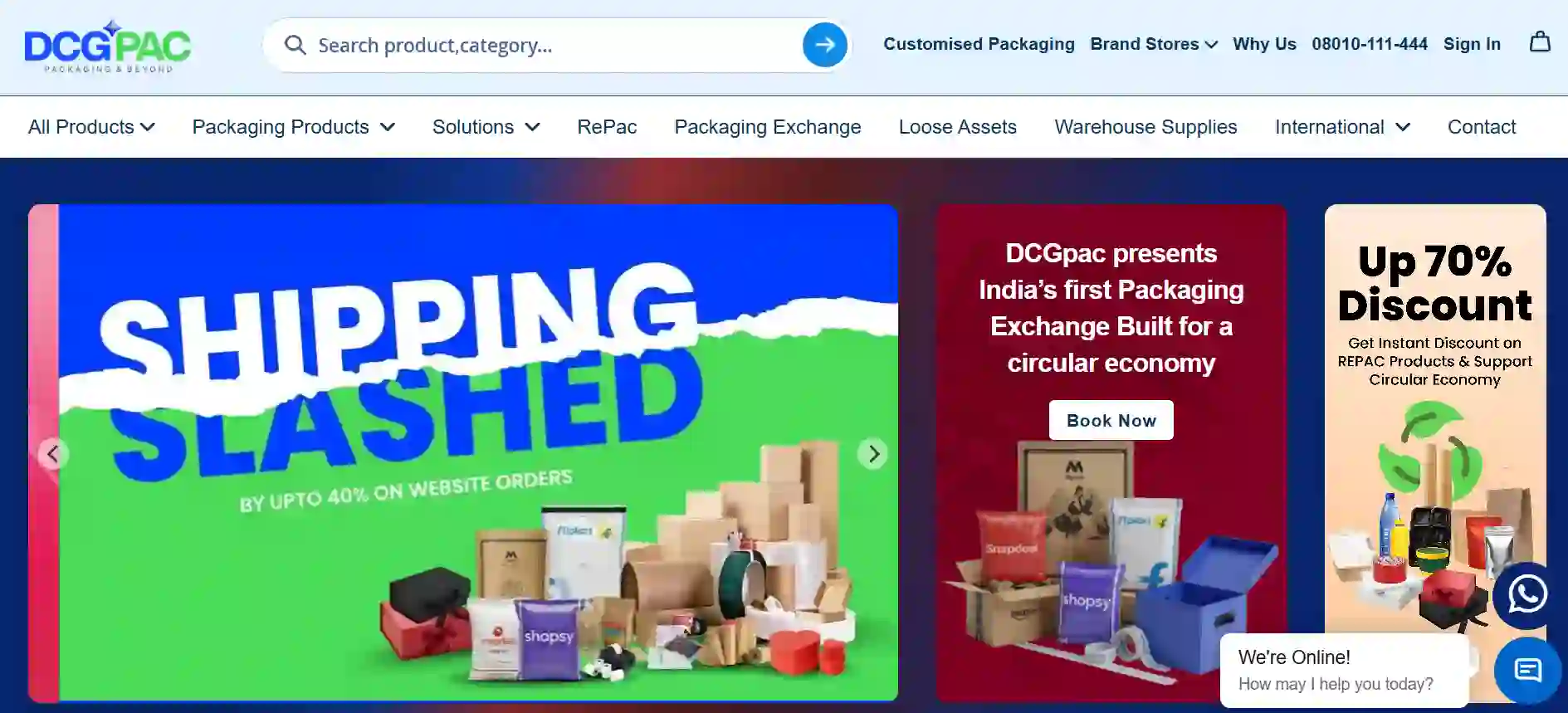Viewport: 1568px width, 713px height.
Task: Click the DCGPAC logo
Action: click(x=108, y=46)
